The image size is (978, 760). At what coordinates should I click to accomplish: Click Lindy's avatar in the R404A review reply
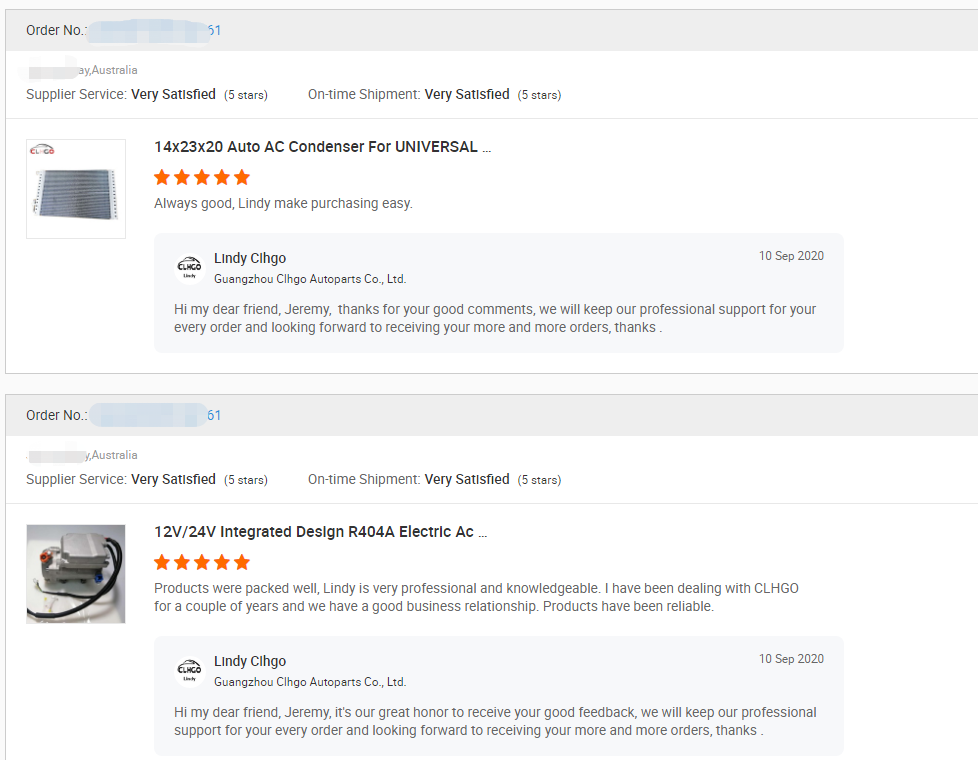pos(189,671)
